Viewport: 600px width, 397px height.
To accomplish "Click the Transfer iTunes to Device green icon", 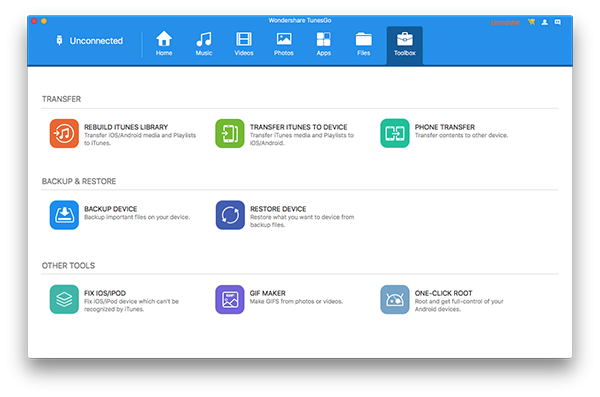I will point(230,133).
